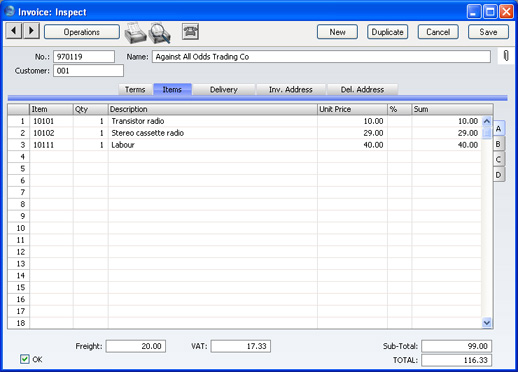Click Stereo cassette radio description cell
518x372 pixels.
(213, 133)
